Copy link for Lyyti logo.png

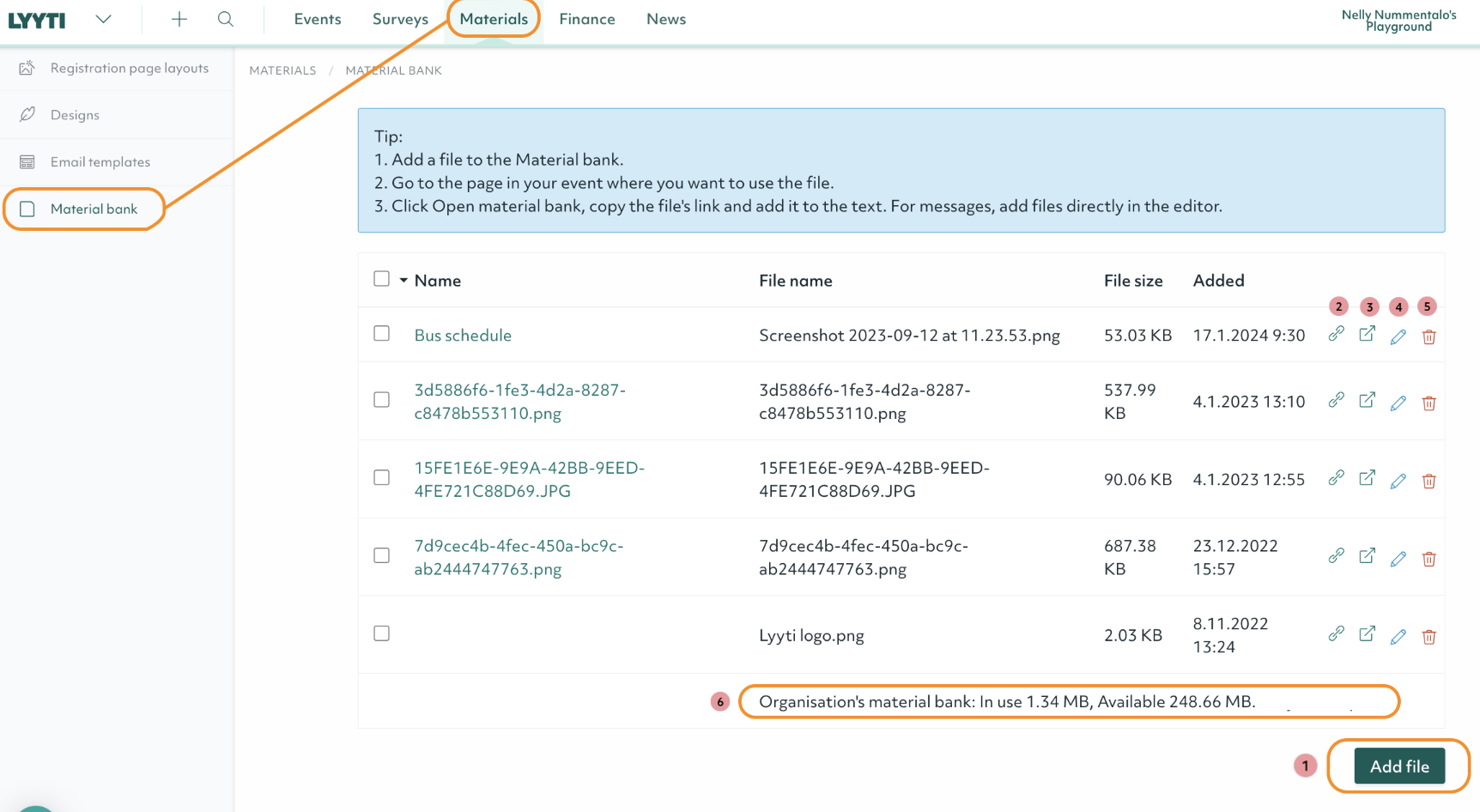coord(1336,634)
